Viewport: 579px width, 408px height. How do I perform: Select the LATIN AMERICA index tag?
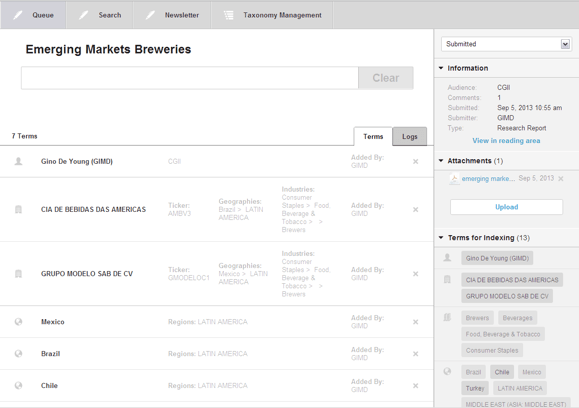520,388
